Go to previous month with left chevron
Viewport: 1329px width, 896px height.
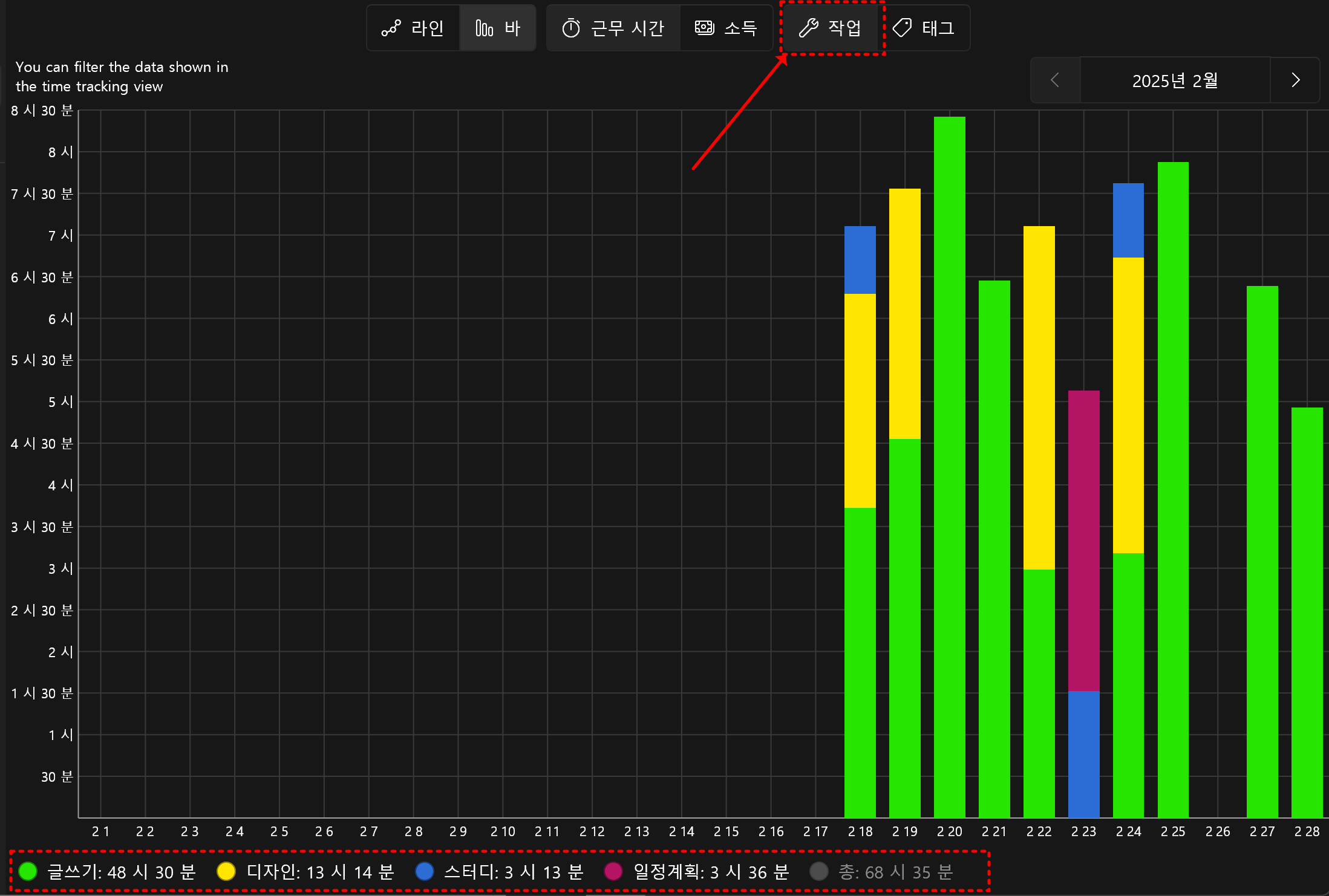[x=1055, y=80]
